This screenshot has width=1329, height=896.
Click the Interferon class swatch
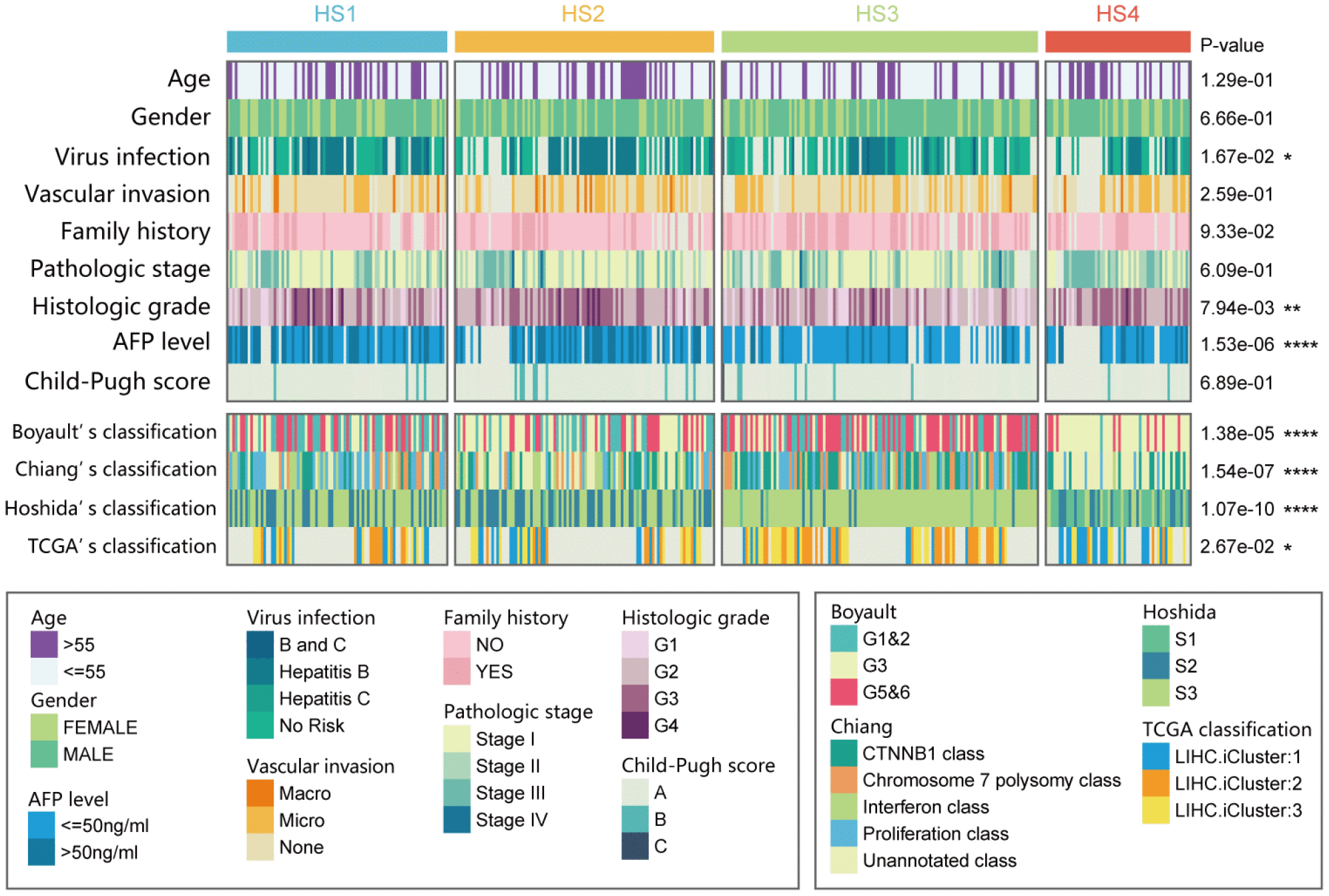click(x=844, y=807)
